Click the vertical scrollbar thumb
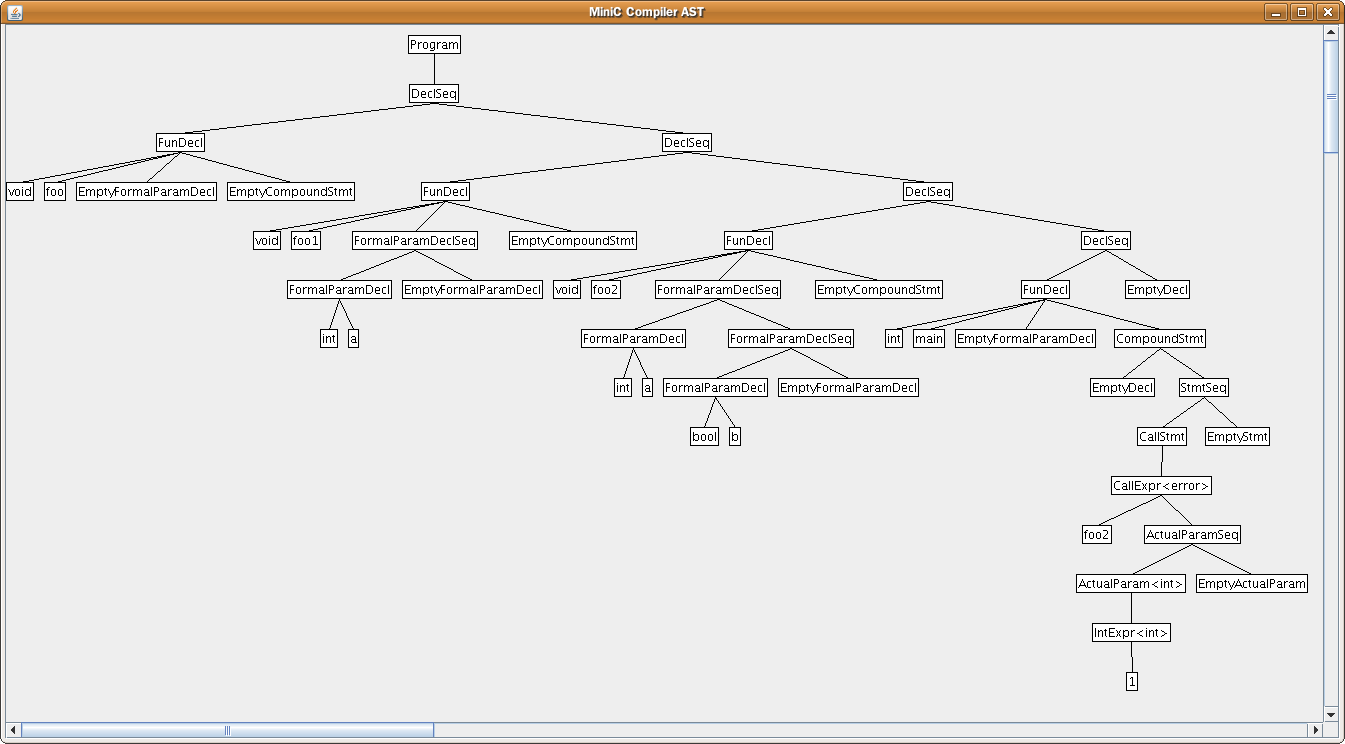This screenshot has width=1345, height=744. pyautogui.click(x=1331, y=96)
